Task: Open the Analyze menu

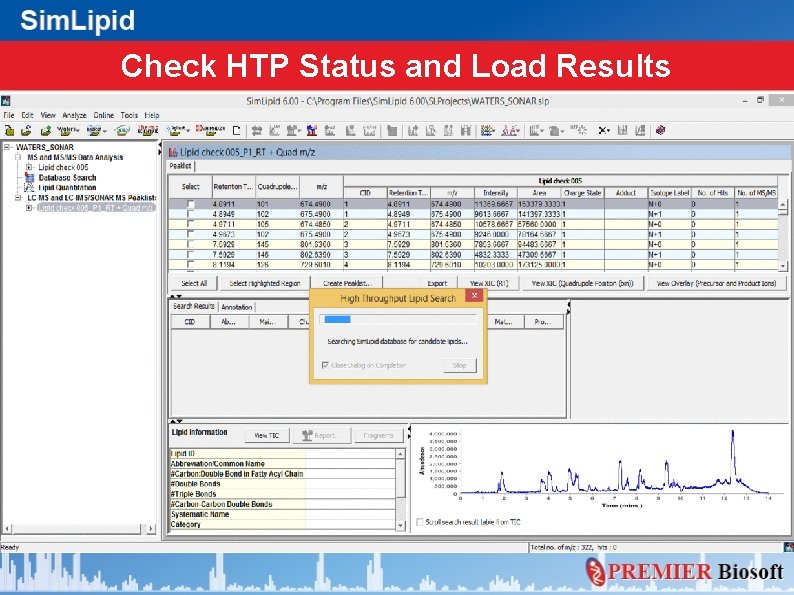Action: point(74,115)
